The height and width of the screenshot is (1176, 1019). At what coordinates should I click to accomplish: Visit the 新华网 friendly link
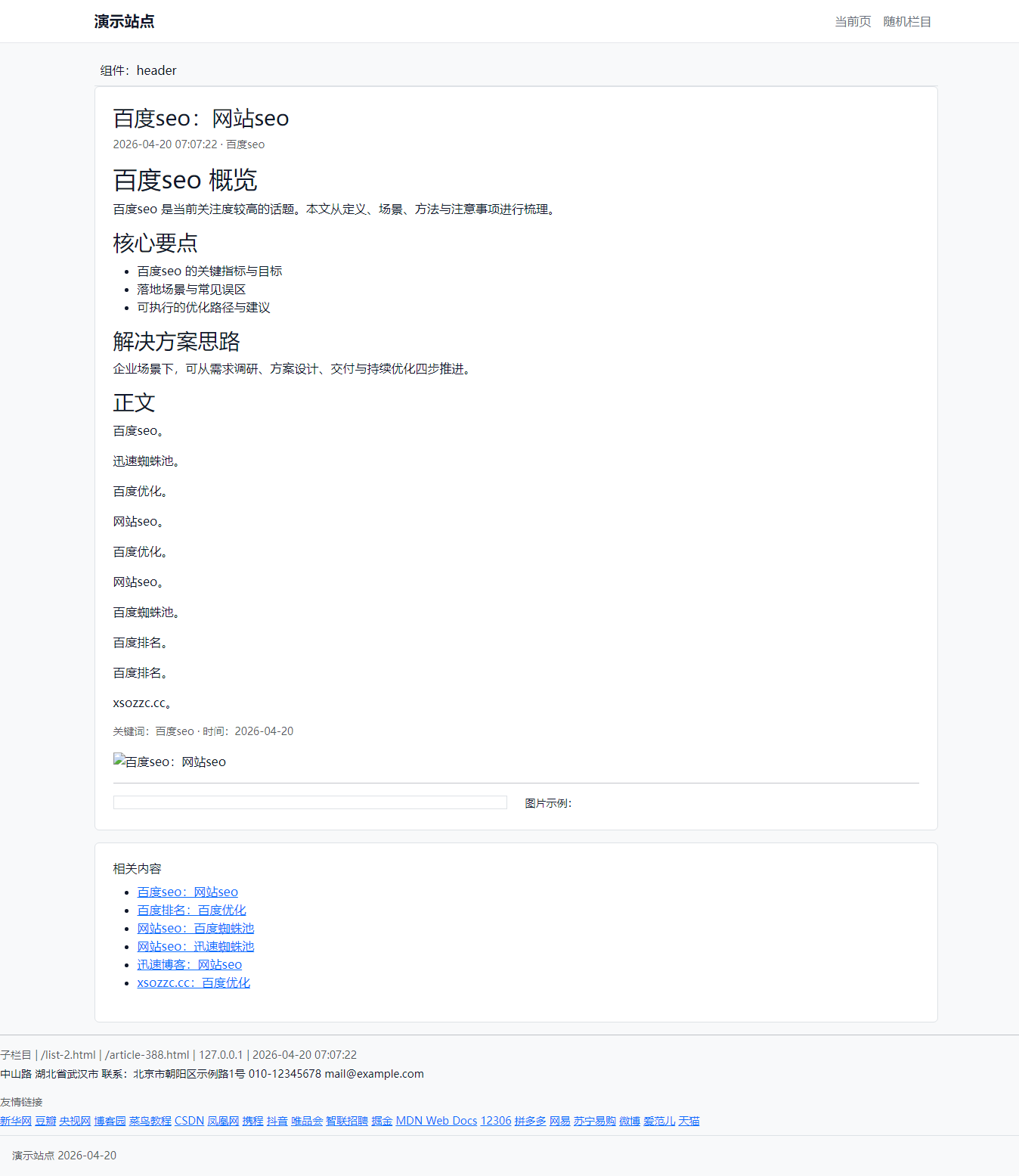tap(16, 1121)
